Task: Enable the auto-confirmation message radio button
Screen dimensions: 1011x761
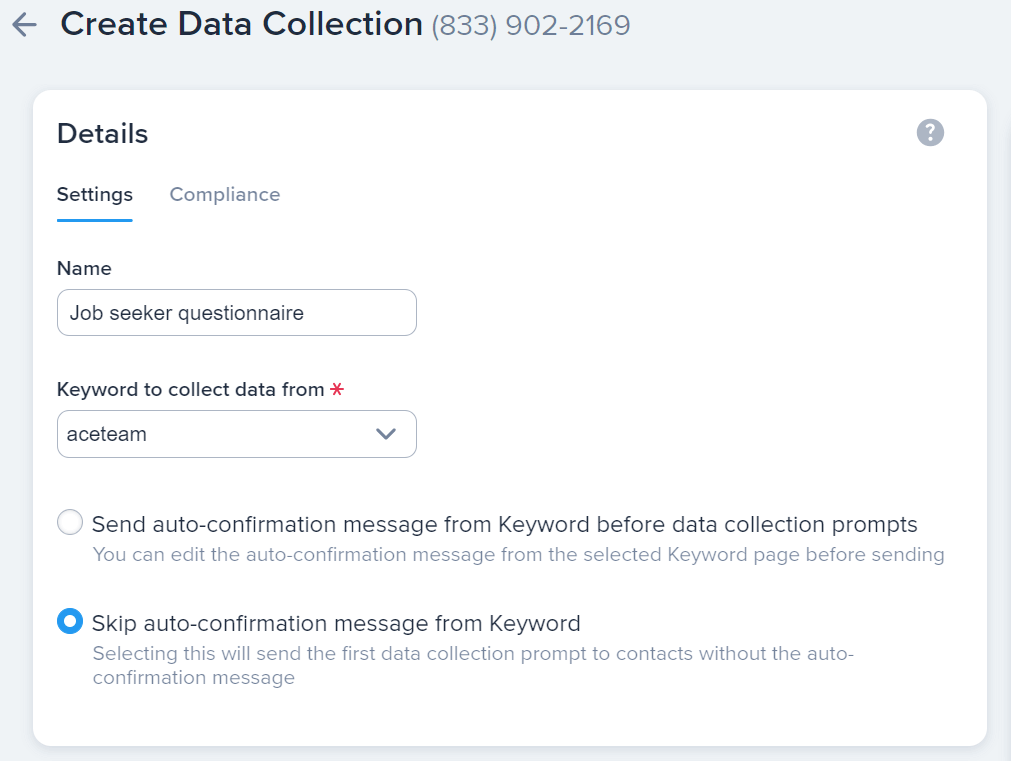Action: (69, 521)
